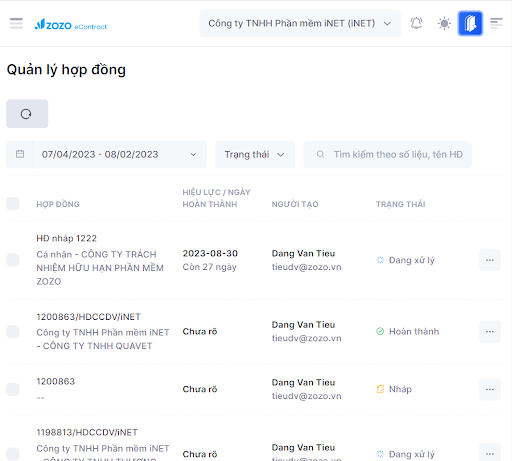Viewport: 512px width, 461px height.
Task: Toggle the light theme sun icon
Action: [444, 23]
